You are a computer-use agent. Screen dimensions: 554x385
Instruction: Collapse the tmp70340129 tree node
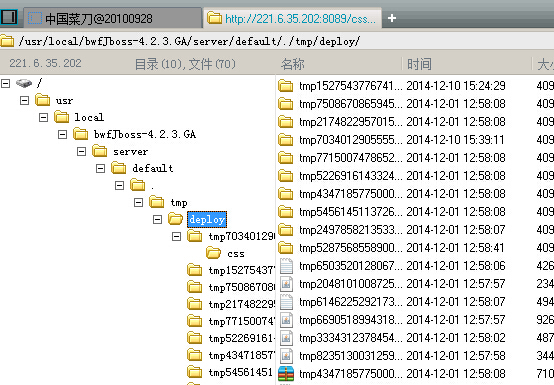[177, 236]
